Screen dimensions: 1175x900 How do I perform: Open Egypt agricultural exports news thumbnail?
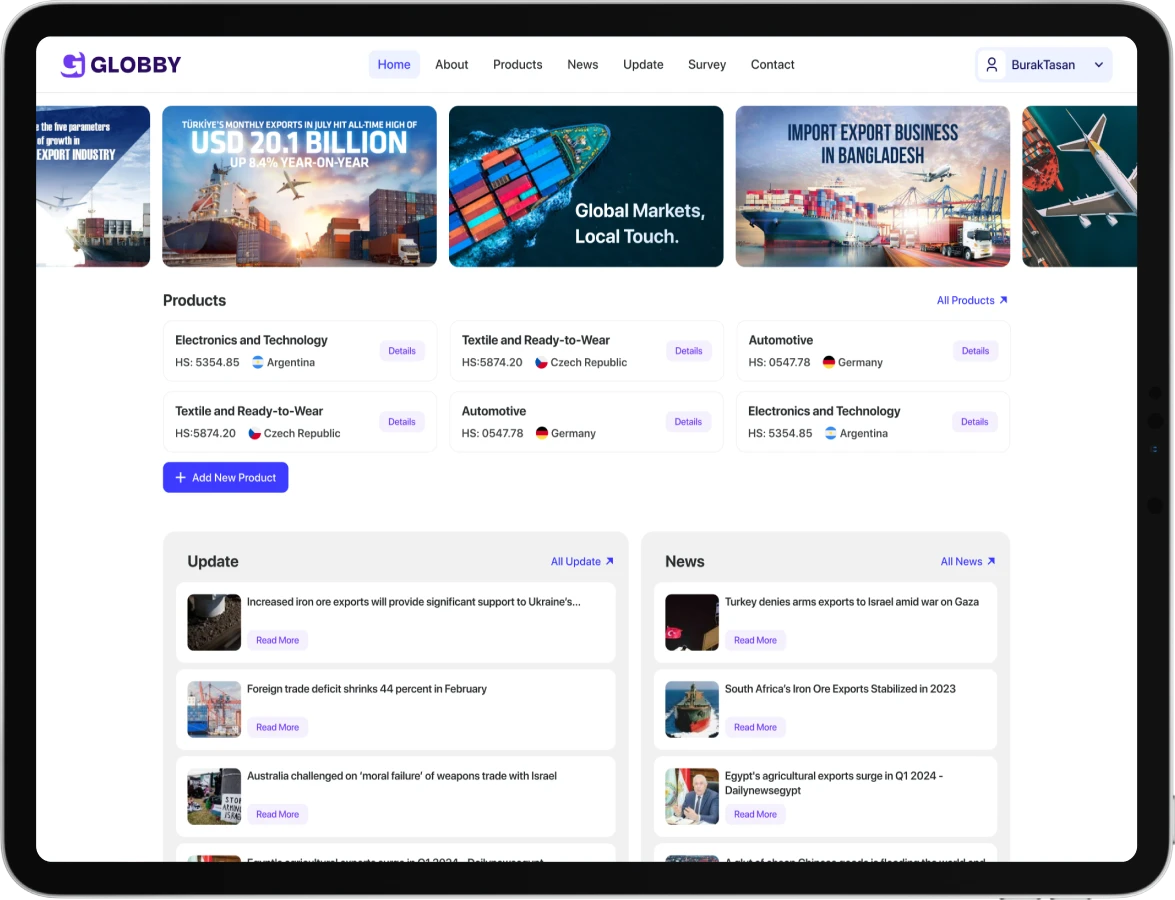692,796
